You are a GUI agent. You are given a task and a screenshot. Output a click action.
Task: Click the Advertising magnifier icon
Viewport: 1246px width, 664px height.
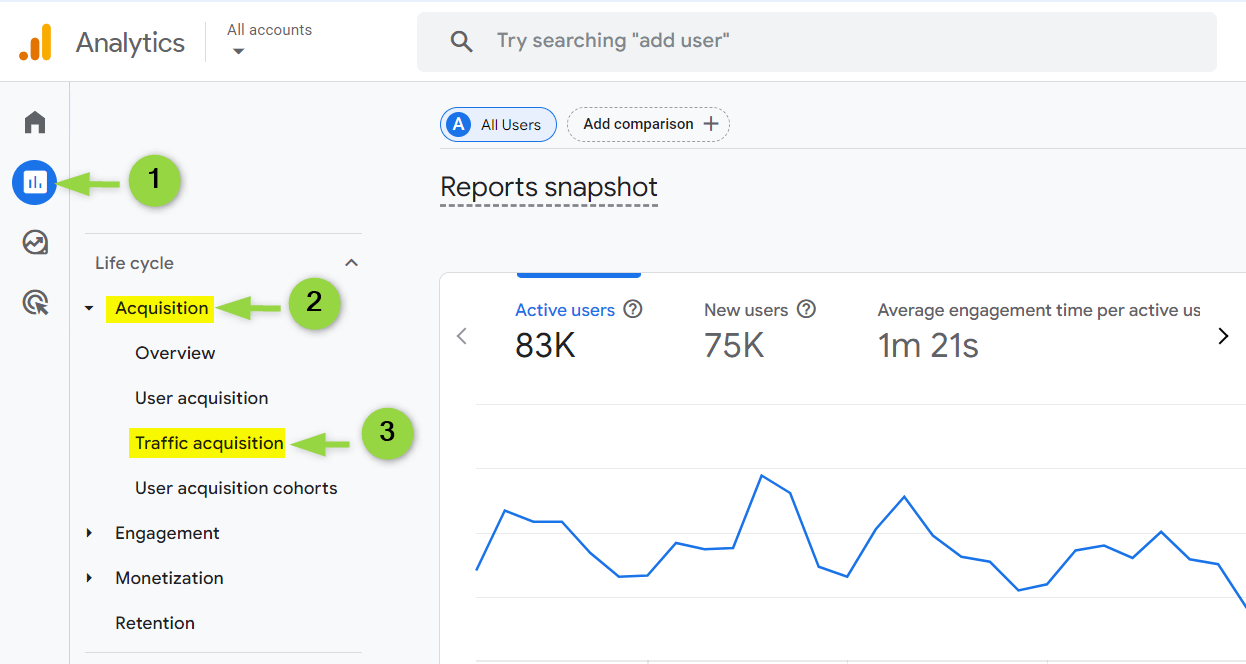point(34,303)
